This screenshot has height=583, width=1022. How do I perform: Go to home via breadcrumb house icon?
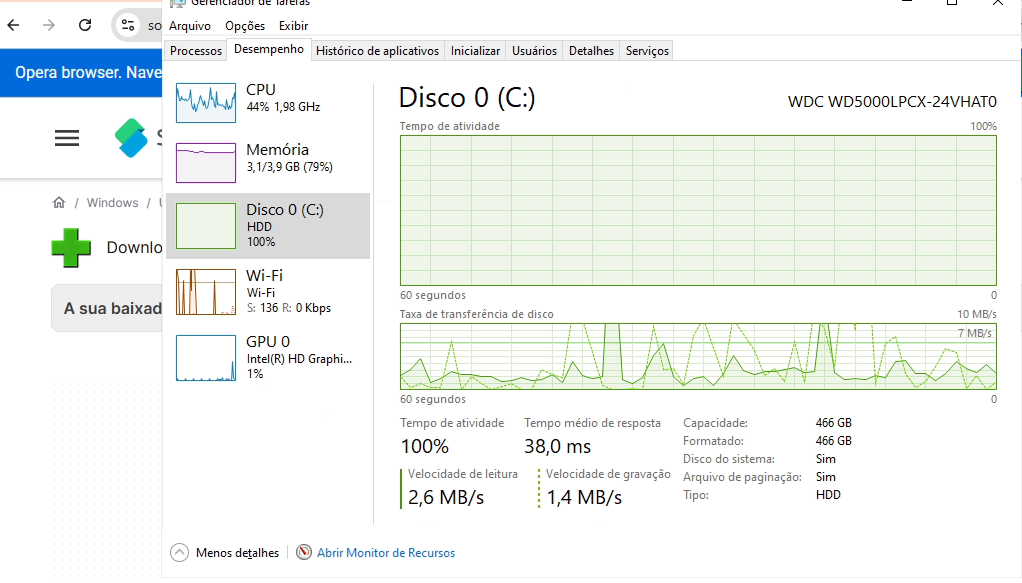(59, 202)
